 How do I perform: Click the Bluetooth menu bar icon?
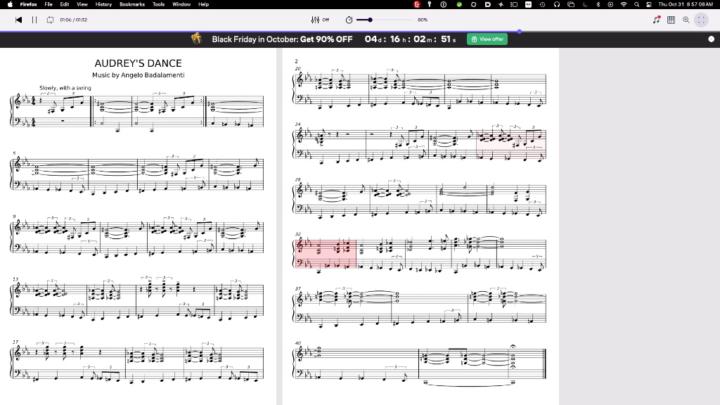coord(598,4)
